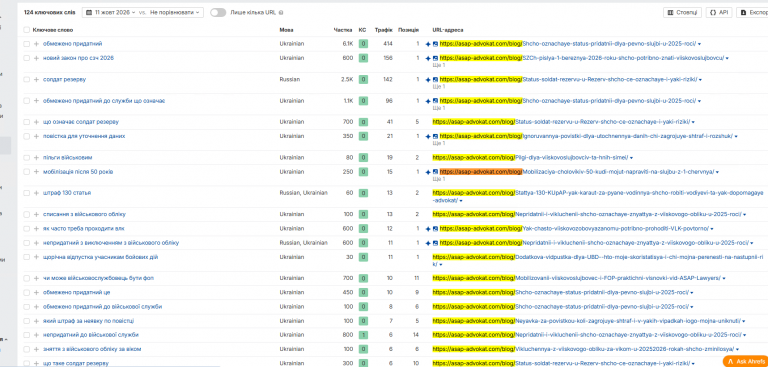Click the sparkle SERP icon in 'повістка для уточнення даних' row
The width and height of the screenshot is (768, 367).
(x=428, y=136)
